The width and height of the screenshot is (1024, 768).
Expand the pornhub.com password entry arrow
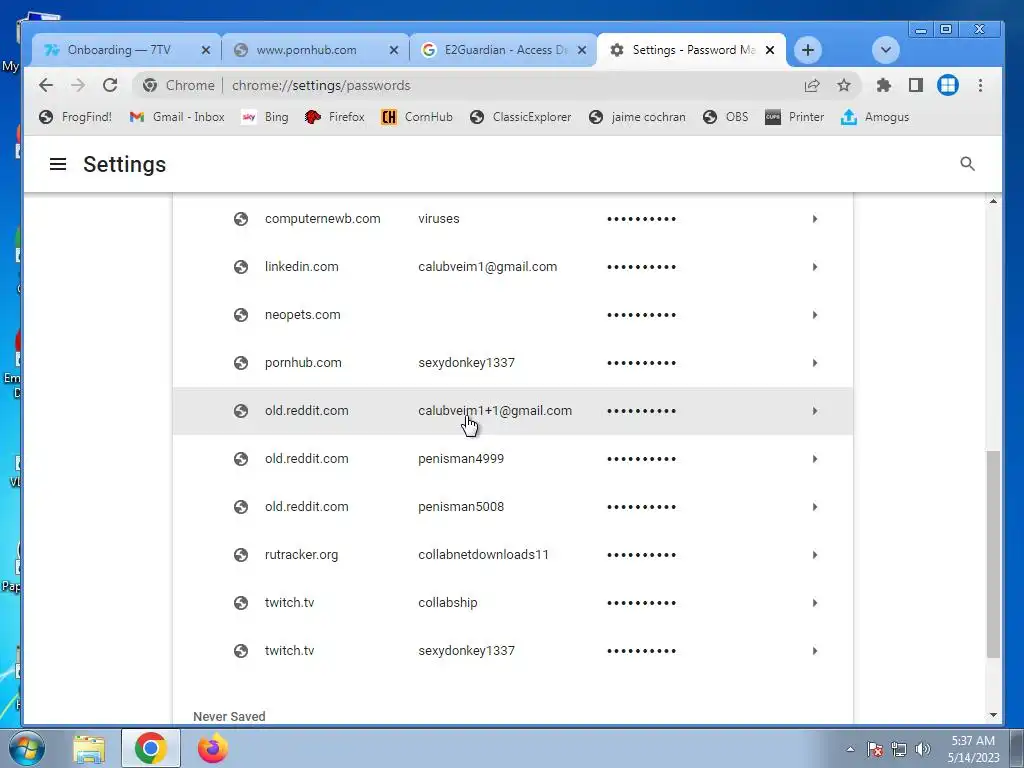point(814,362)
